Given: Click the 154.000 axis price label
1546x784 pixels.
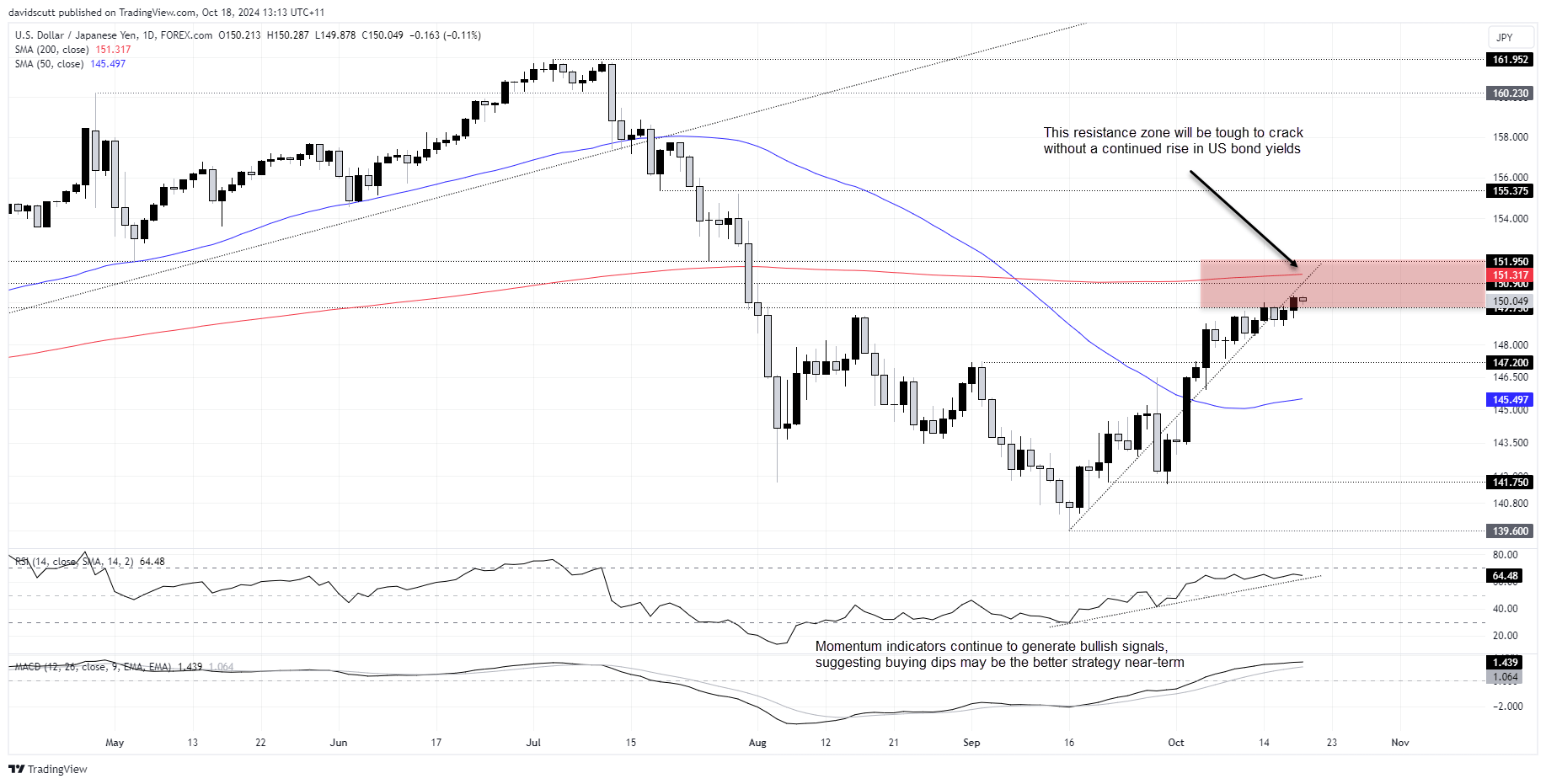Looking at the screenshot, I should [1511, 219].
